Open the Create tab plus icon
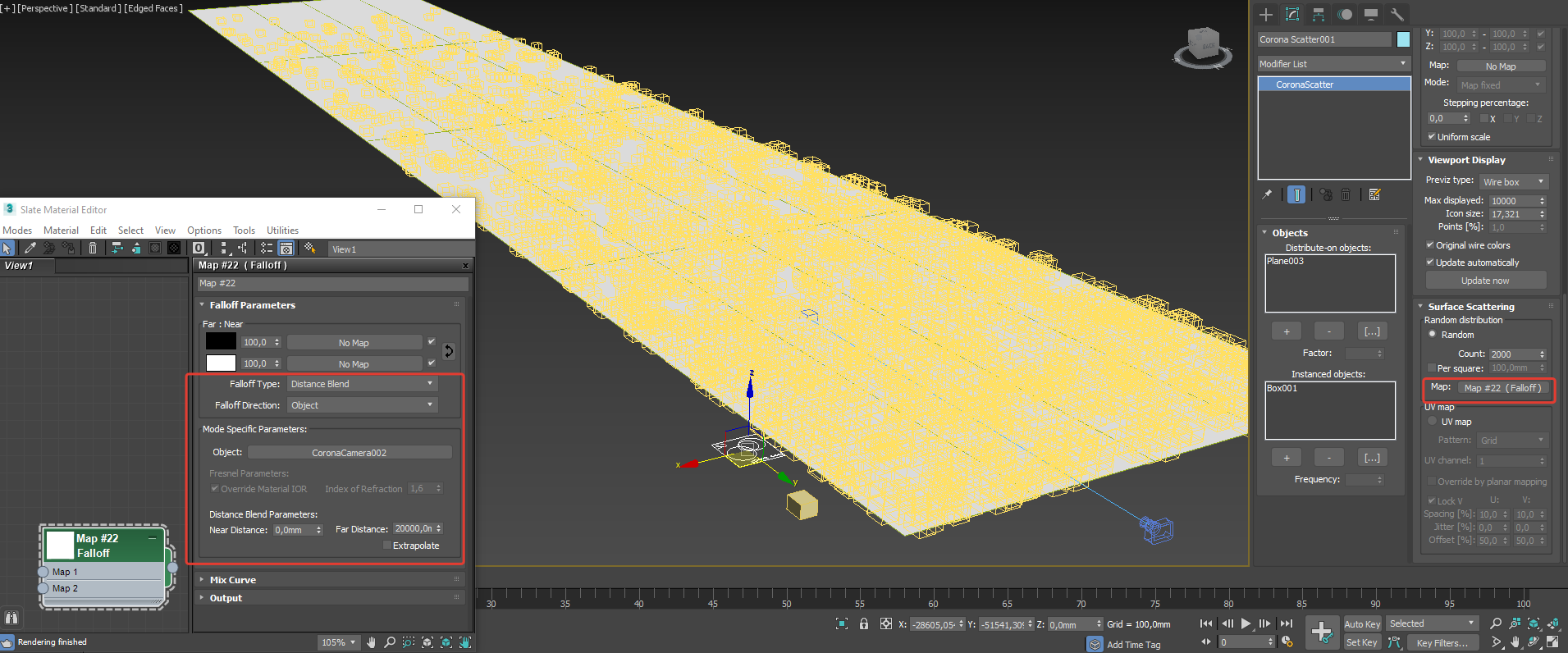Viewport: 1568px width, 653px height. 1266,15
